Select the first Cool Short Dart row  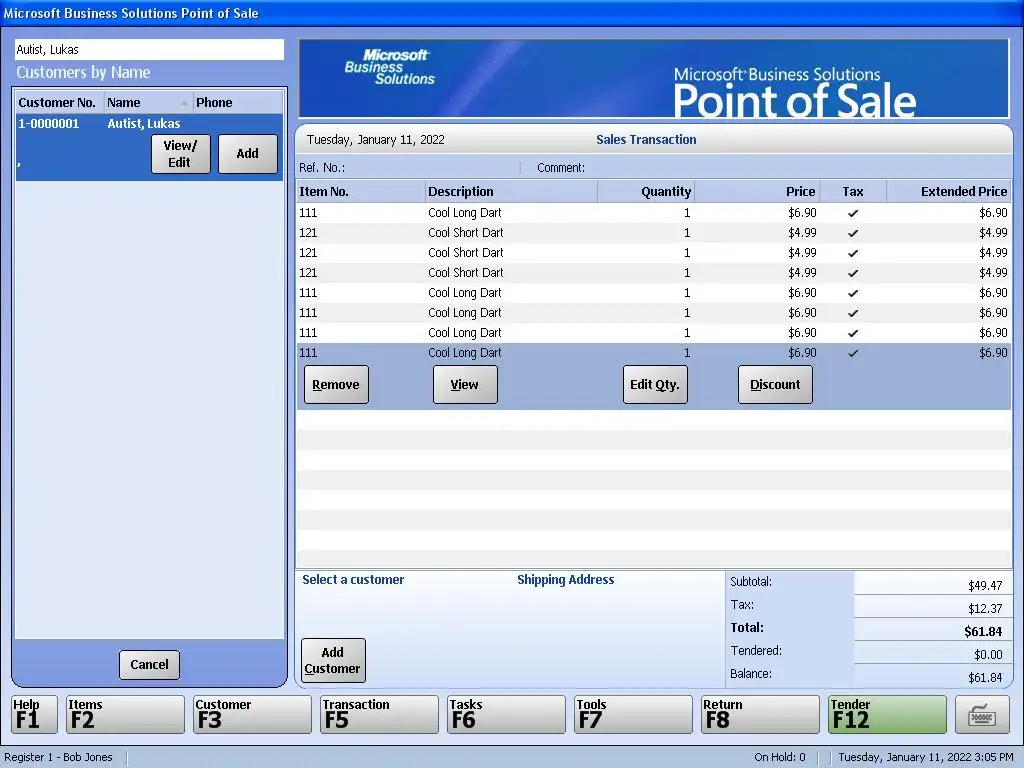tap(654, 233)
